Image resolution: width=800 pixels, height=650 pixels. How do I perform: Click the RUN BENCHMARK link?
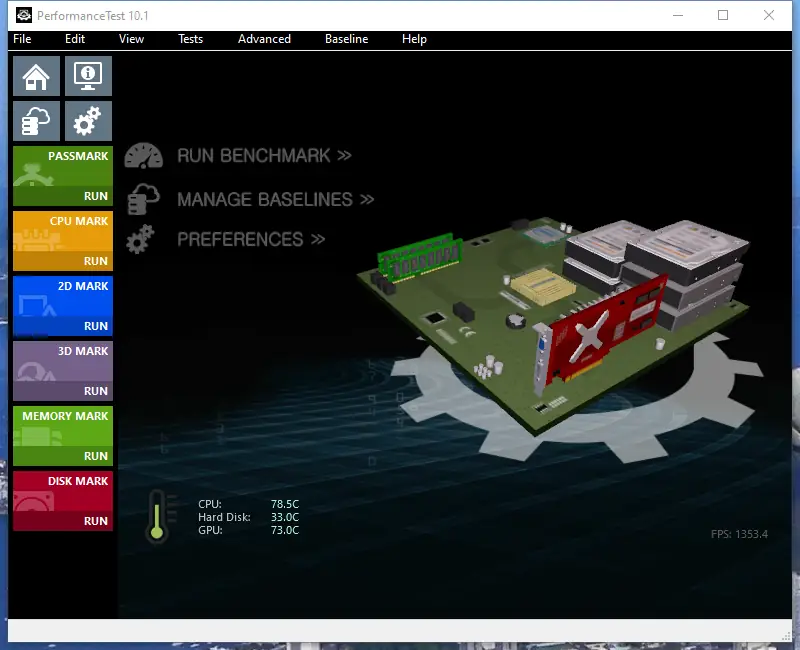(264, 156)
